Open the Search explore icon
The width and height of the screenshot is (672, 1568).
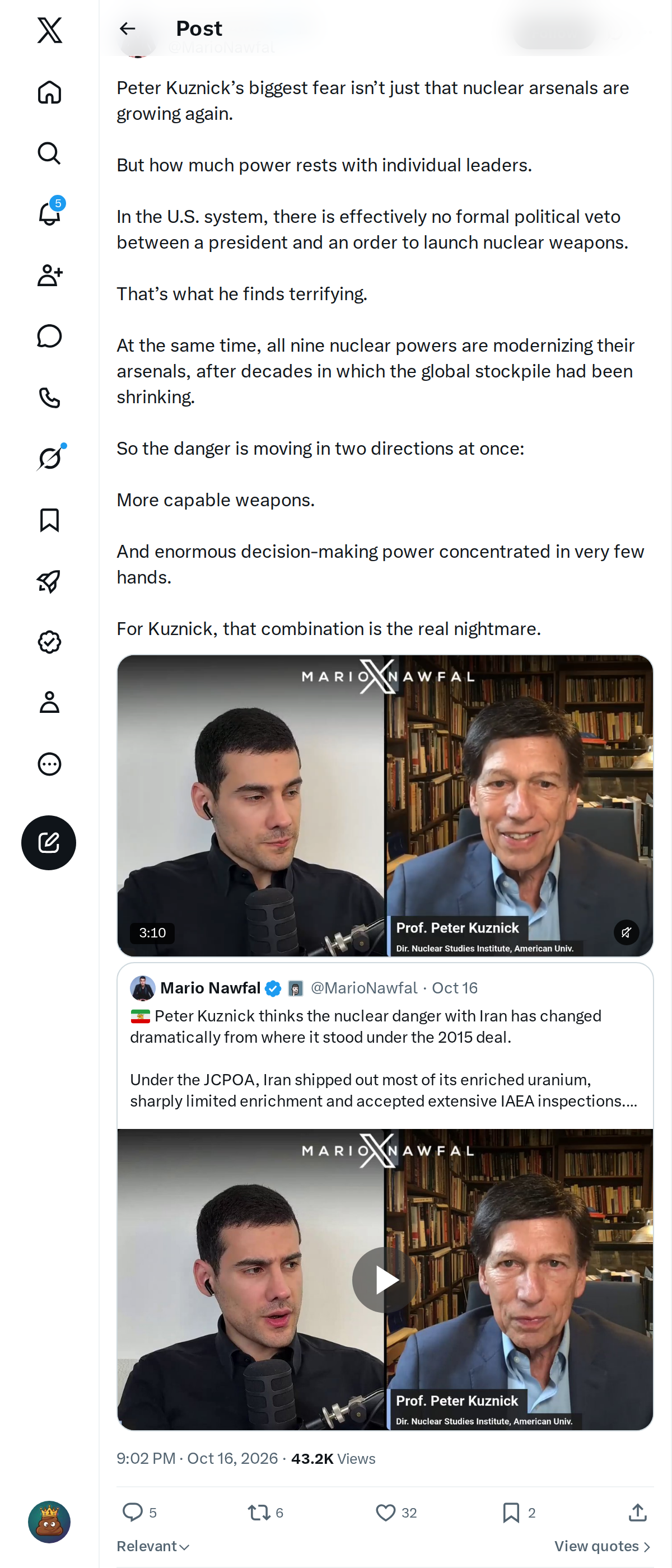tap(49, 153)
